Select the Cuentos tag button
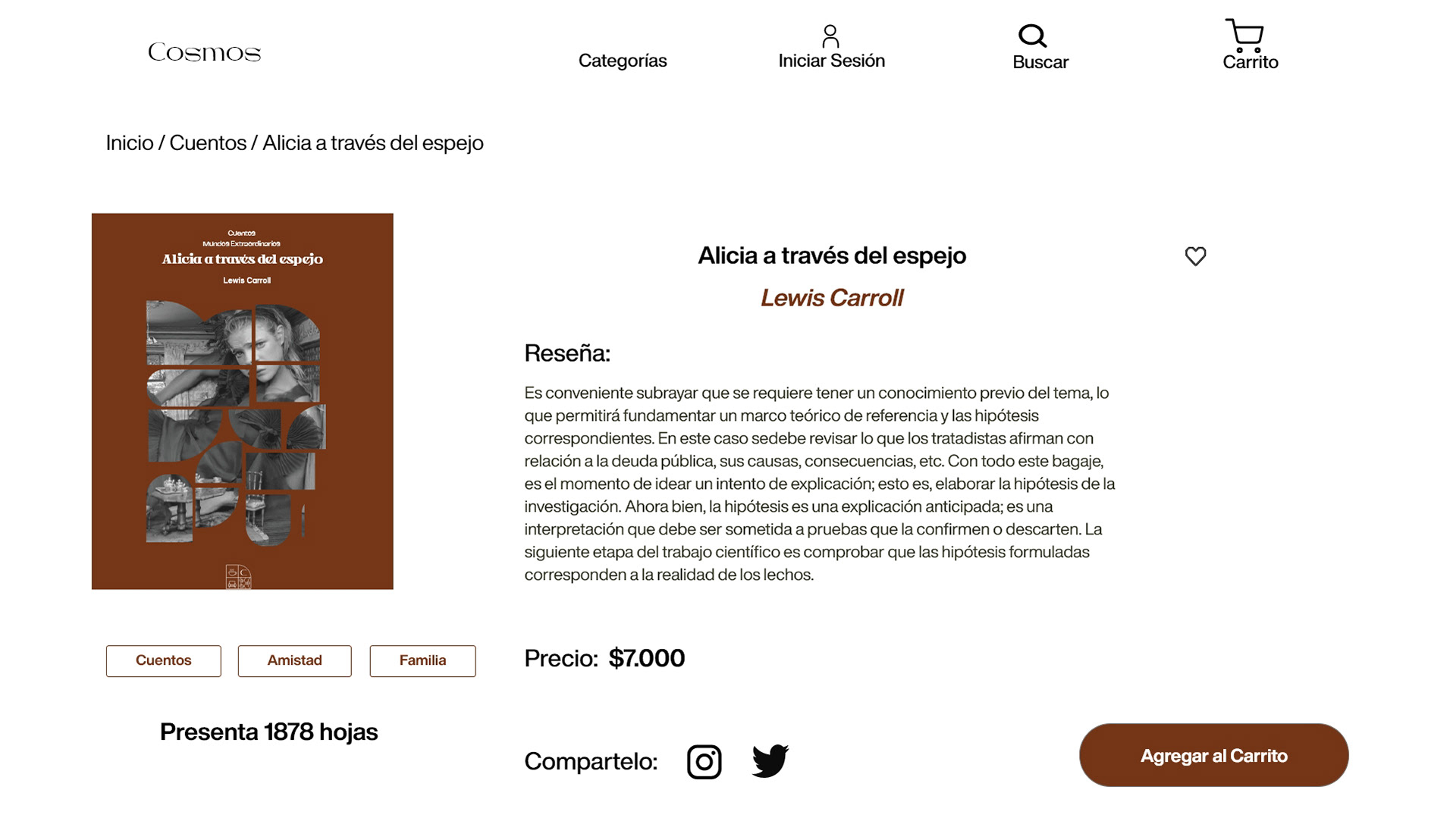Image resolution: width=1456 pixels, height=821 pixels. (x=164, y=661)
